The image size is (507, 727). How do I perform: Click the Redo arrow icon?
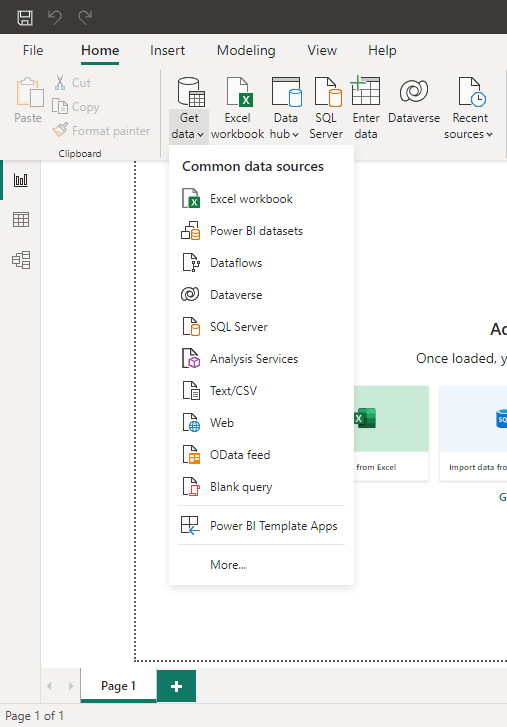coord(85,18)
